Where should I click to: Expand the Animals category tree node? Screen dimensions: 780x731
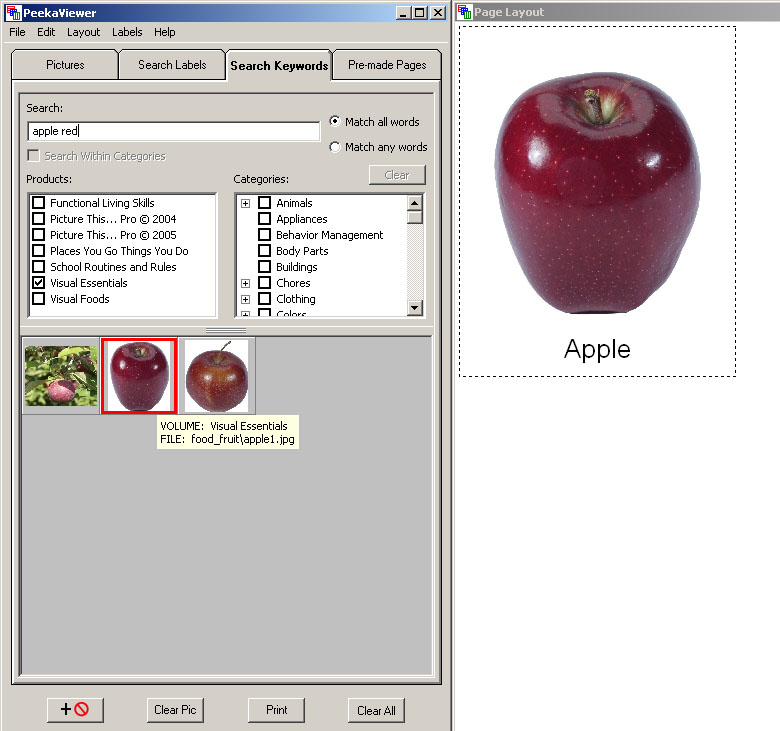[x=245, y=204]
